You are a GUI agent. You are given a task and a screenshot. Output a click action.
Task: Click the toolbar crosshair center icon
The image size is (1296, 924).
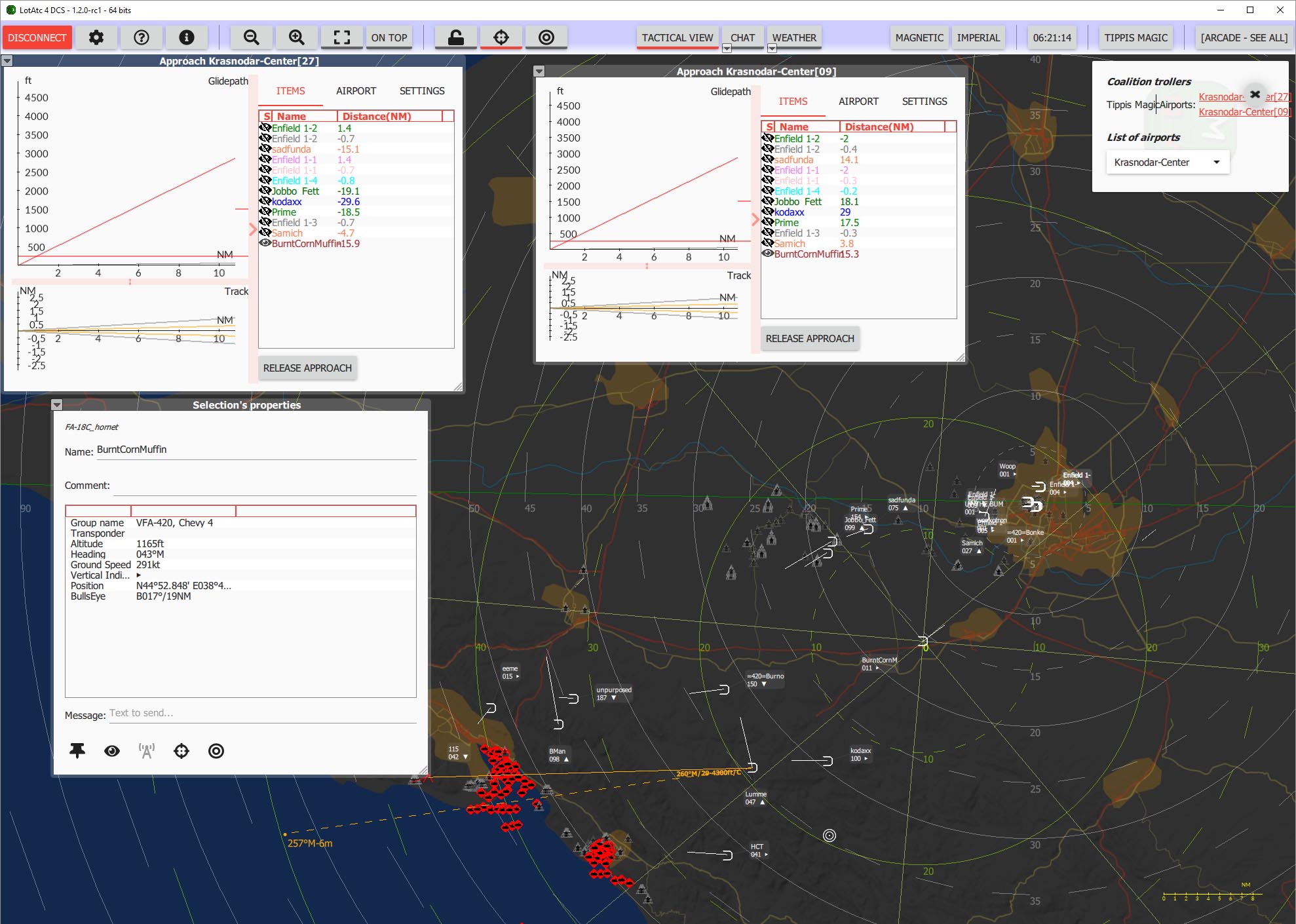point(501,37)
